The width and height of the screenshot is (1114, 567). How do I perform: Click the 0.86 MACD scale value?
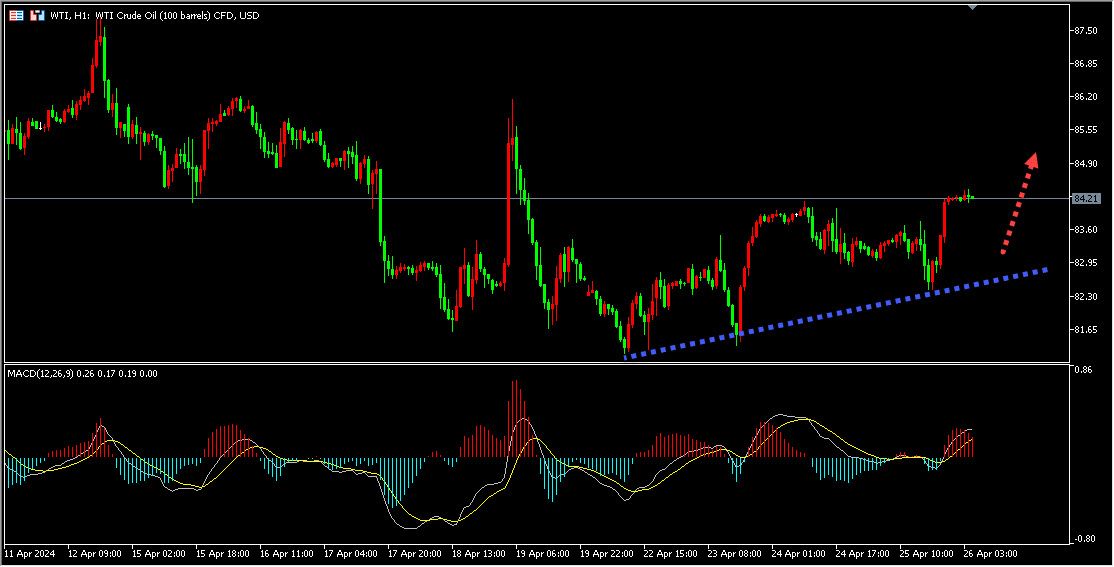coord(1082,370)
